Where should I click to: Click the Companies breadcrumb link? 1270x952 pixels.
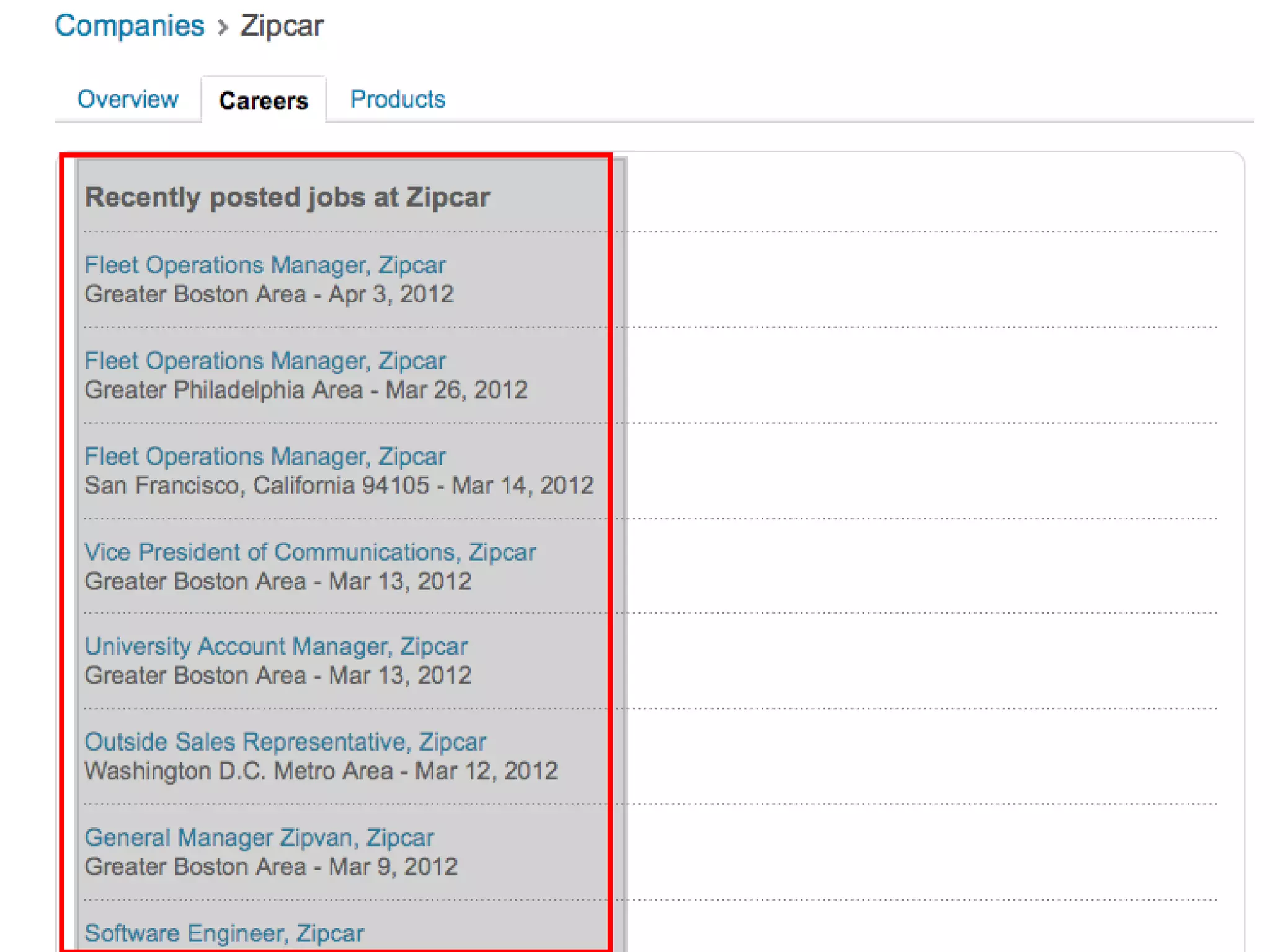tap(130, 26)
